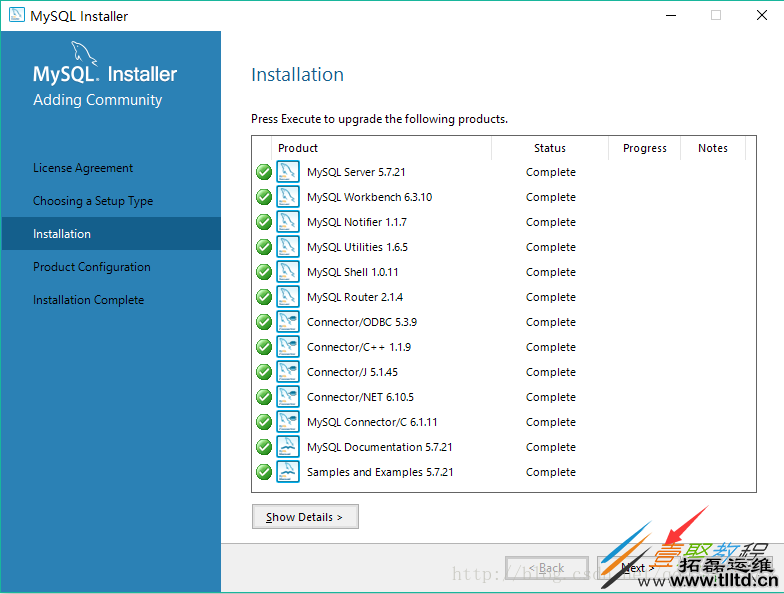Click the MySQL Utilities 1.6.5 product icon
The width and height of the screenshot is (784, 594).
(x=288, y=246)
